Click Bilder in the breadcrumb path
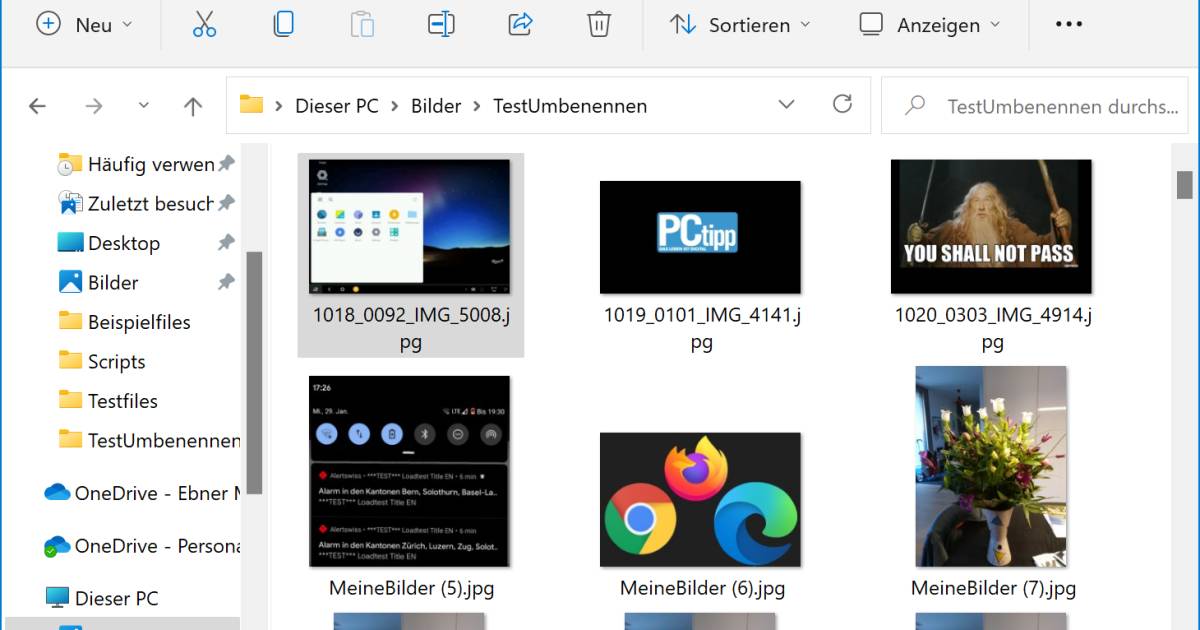The width and height of the screenshot is (1200, 630). [435, 105]
